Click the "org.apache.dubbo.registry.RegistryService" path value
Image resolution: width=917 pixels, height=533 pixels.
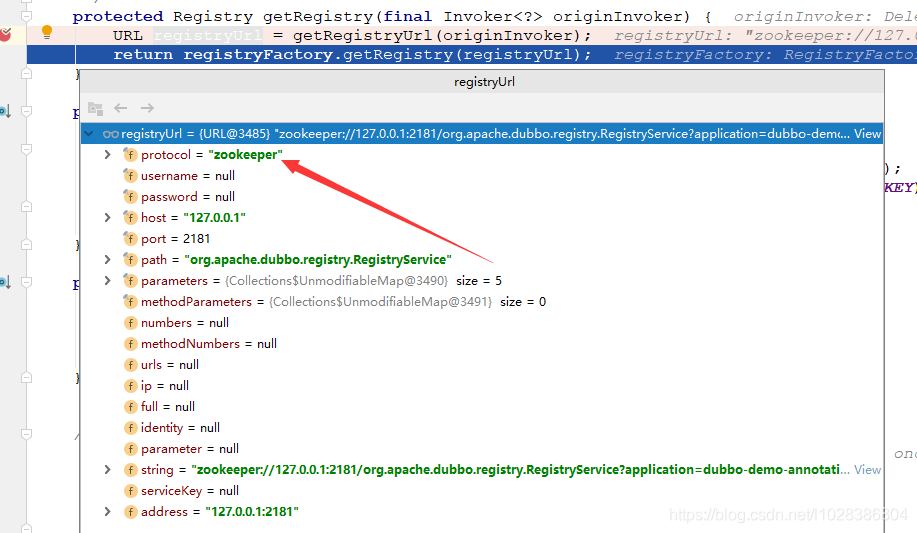pos(318,260)
